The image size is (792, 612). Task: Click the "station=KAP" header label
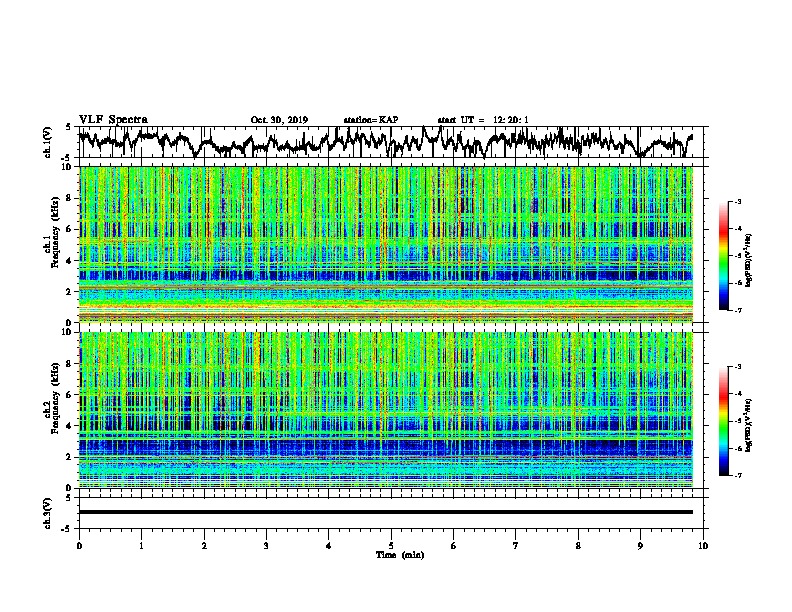tap(371, 120)
